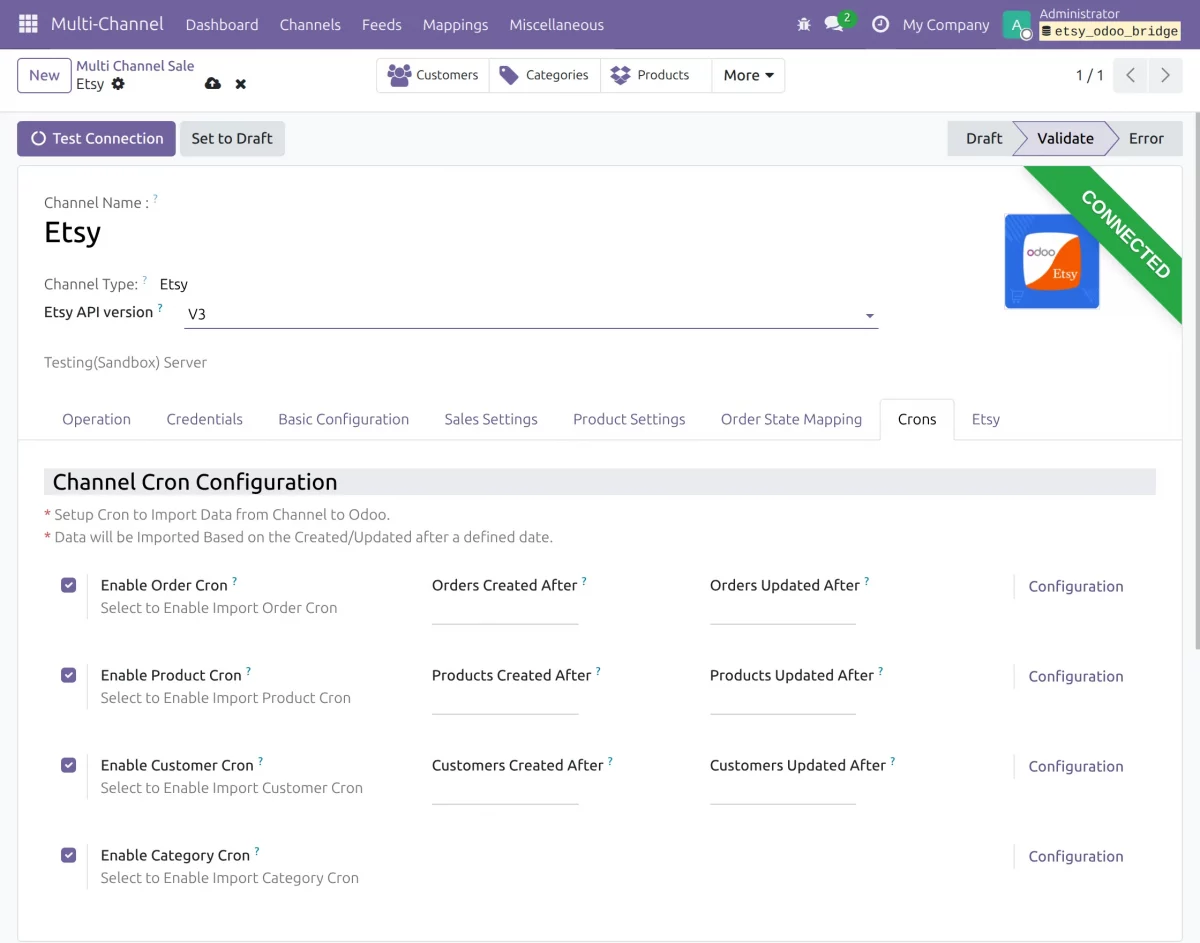
Task: Click the Multi-Channel app title
Action: point(107,24)
